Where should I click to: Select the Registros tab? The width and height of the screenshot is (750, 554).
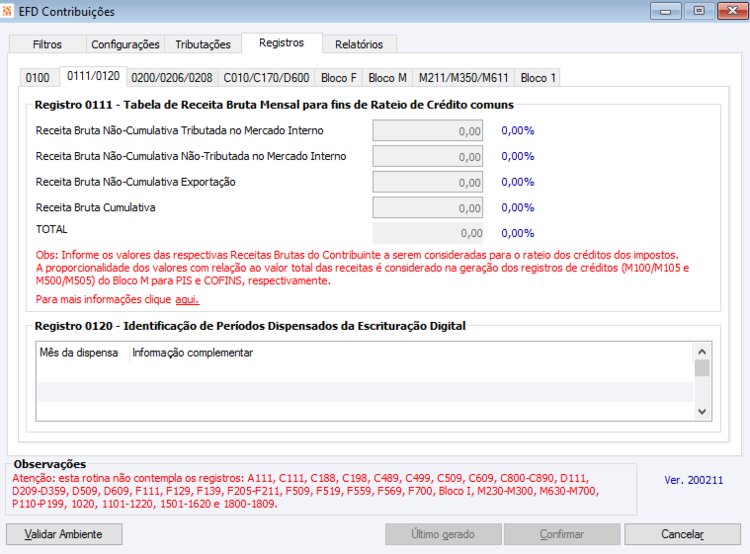point(282,43)
